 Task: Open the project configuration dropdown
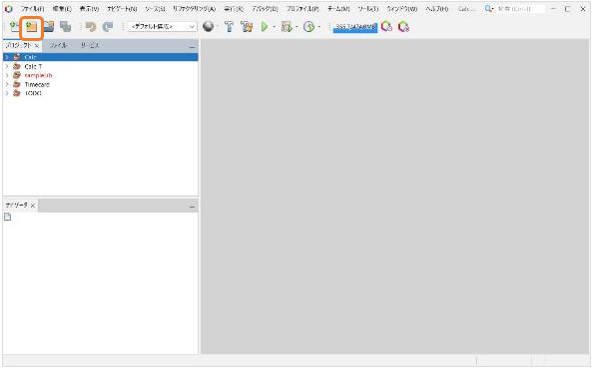tap(162, 27)
